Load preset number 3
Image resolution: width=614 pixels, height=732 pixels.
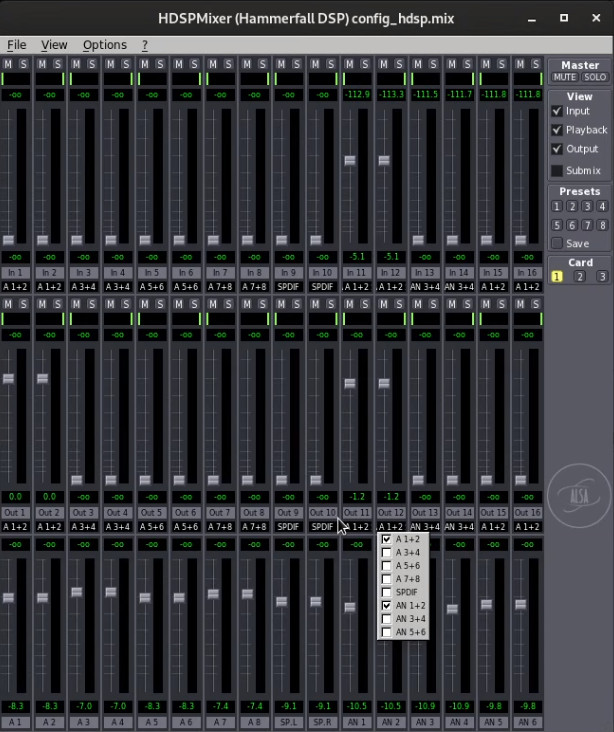click(x=587, y=206)
